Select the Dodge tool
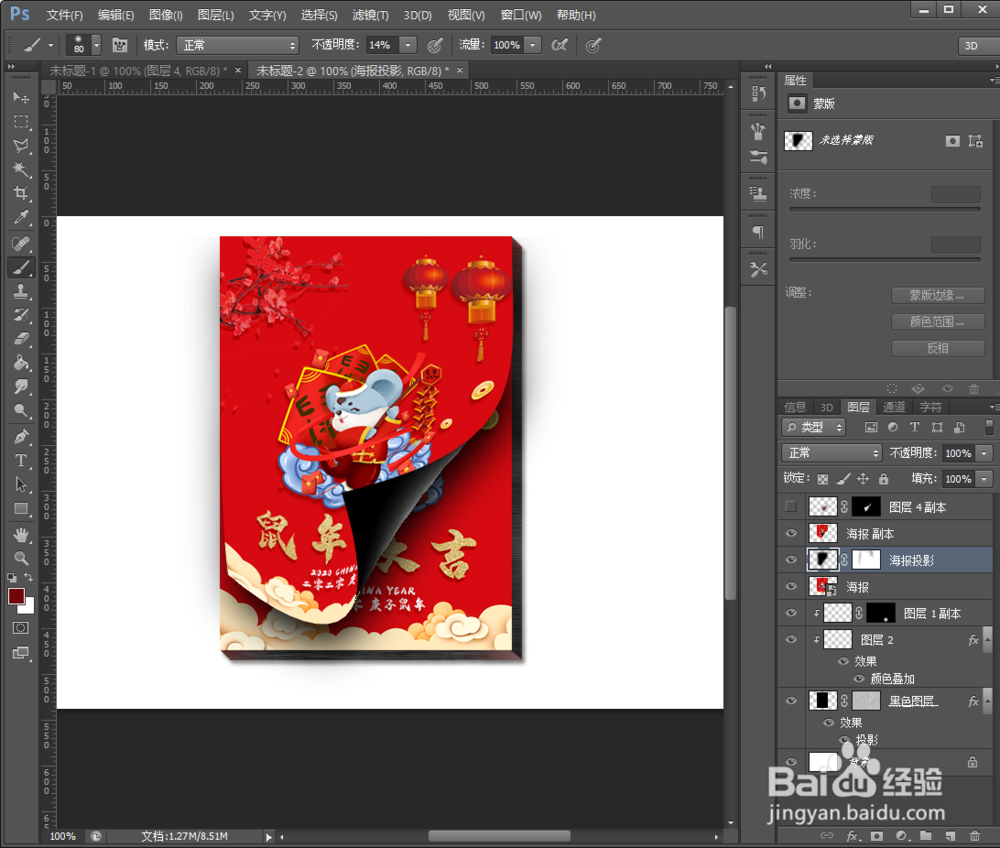This screenshot has width=1000, height=848. point(21,411)
